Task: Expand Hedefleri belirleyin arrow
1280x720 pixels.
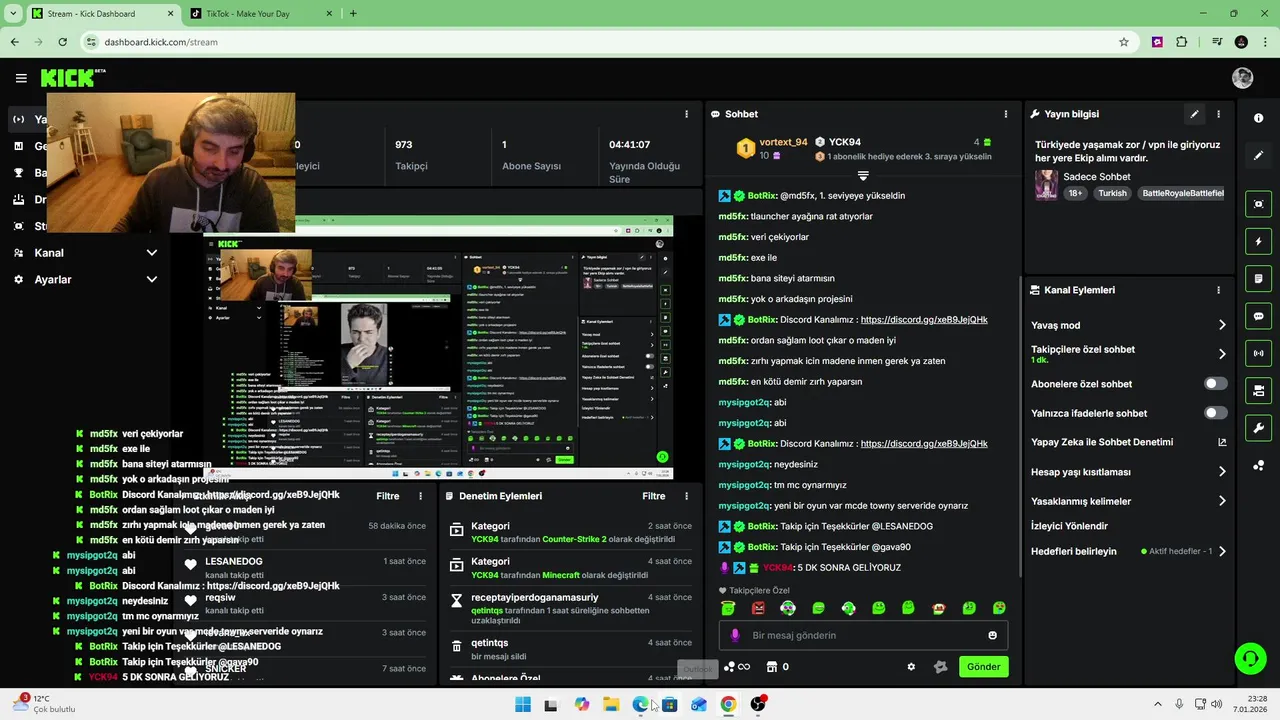Action: (x=1222, y=551)
